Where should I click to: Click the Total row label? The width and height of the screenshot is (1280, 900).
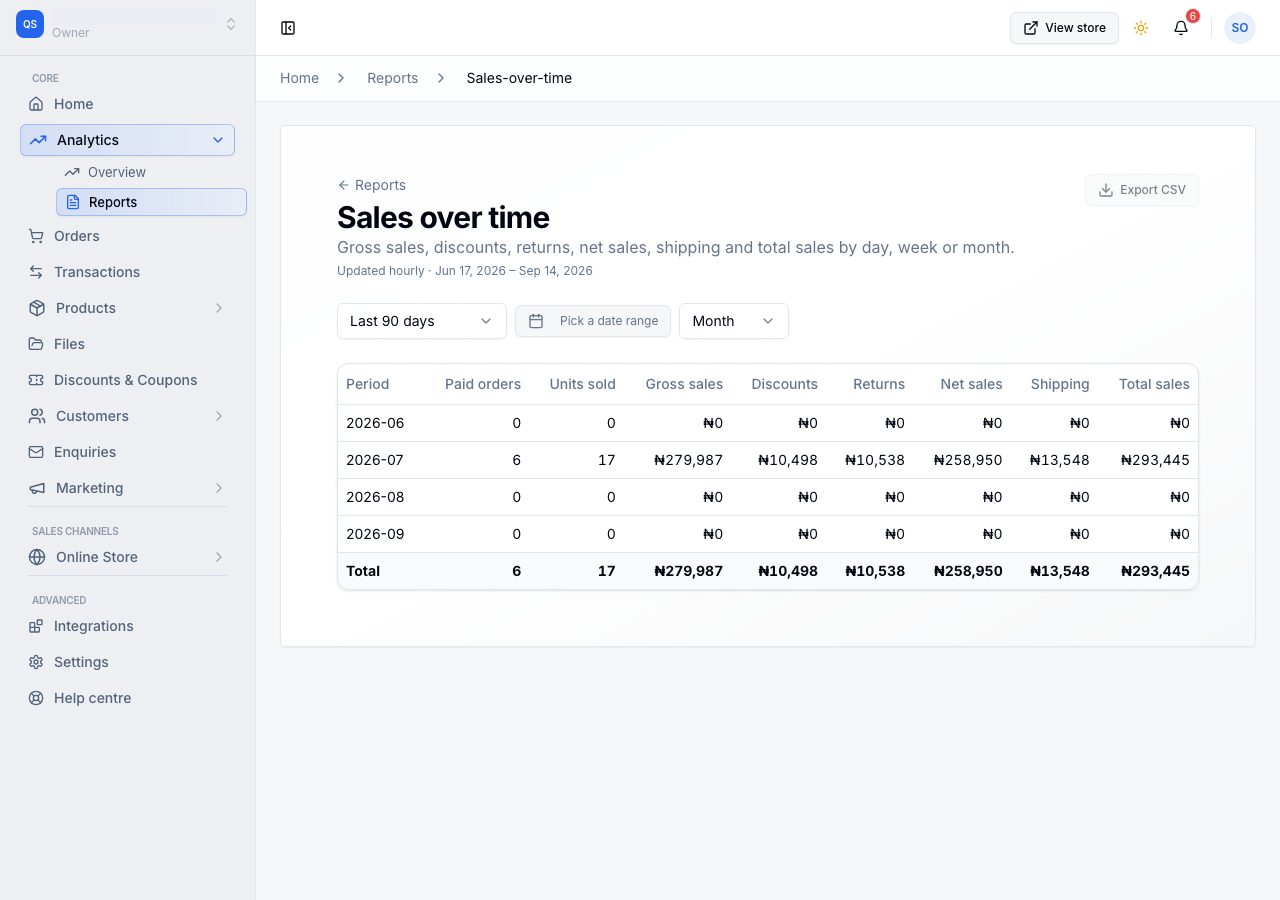click(x=363, y=571)
